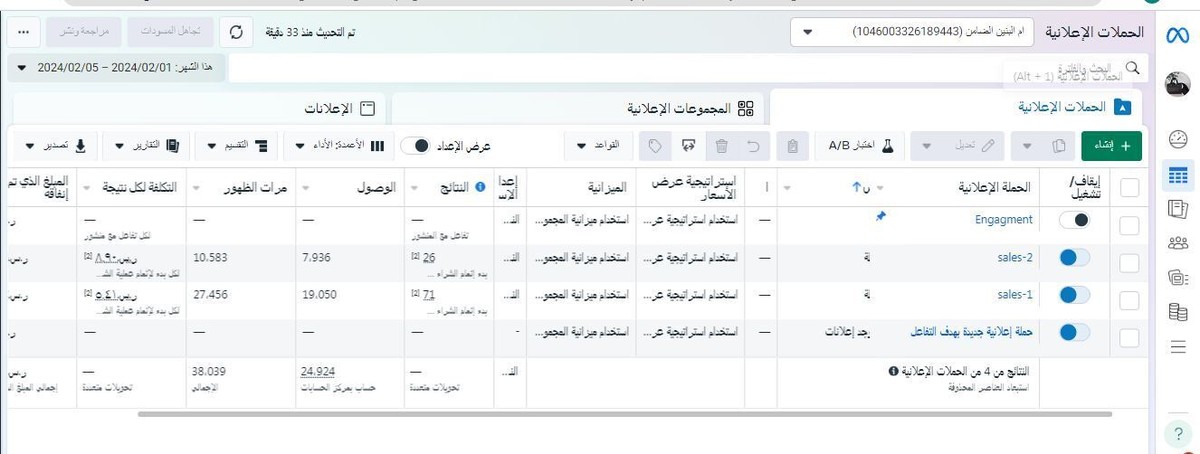This screenshot has width=1200, height=454.
Task: Open the sales-2 campaign link
Action: point(1015,257)
